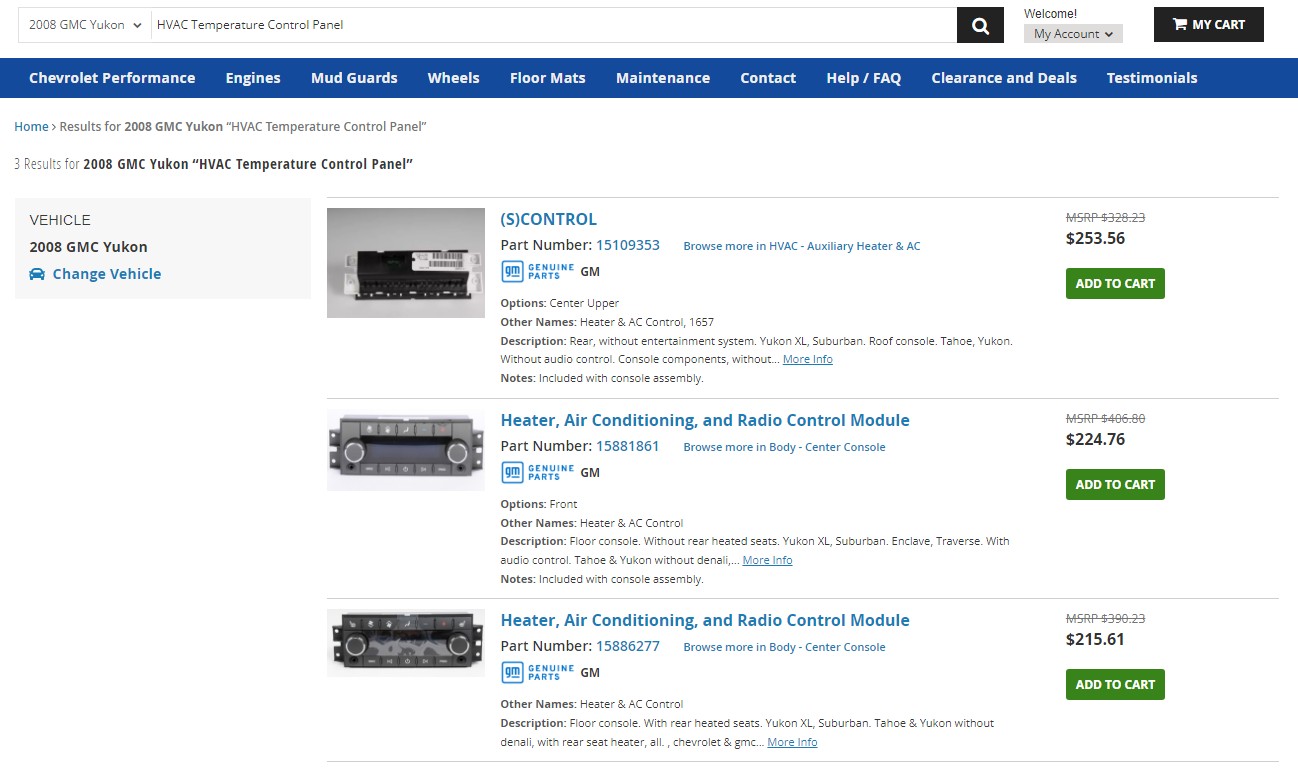
Task: Open Help / FAQ page
Action: point(864,78)
